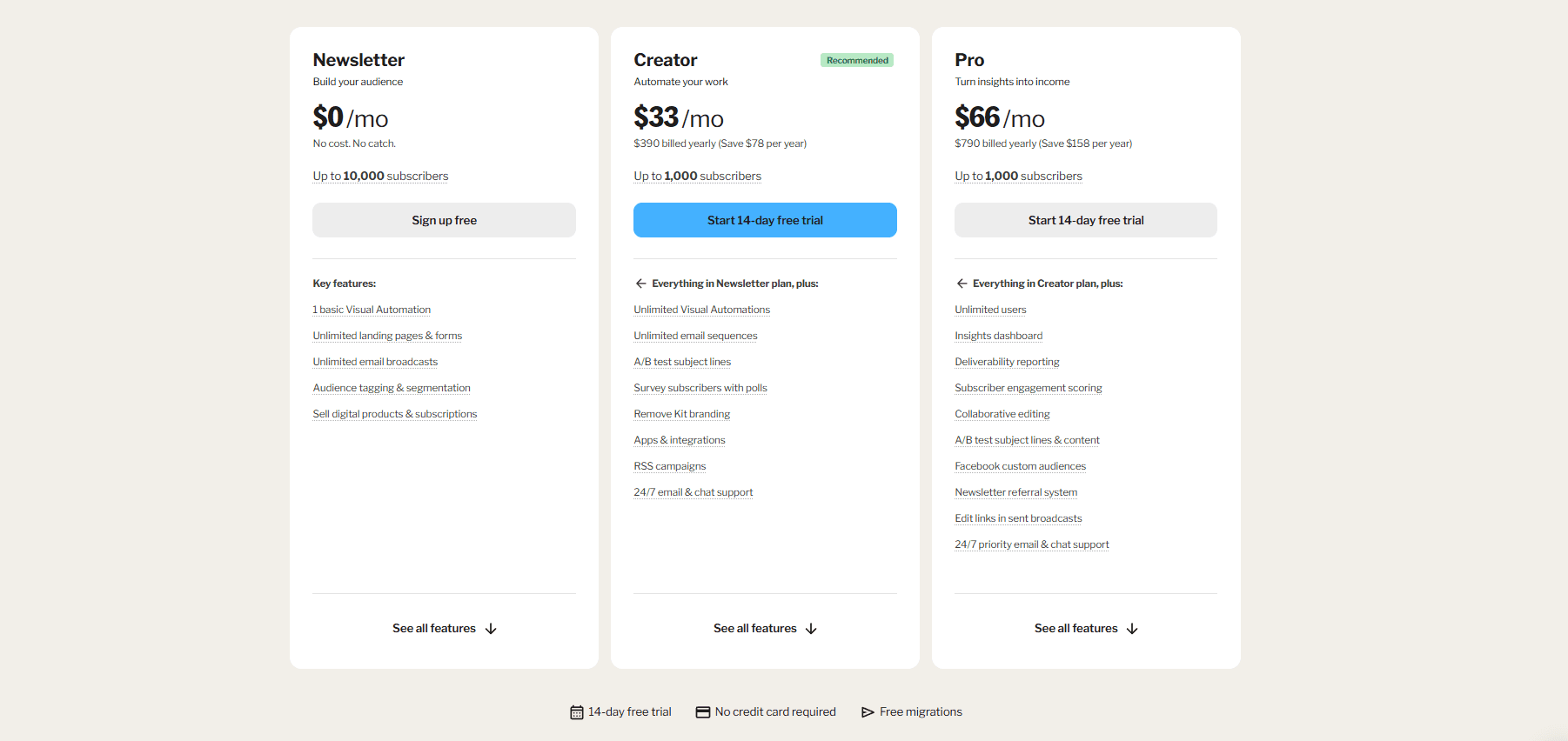Click the down arrow under the Creator card
The width and height of the screenshot is (1568, 741).
click(x=812, y=628)
